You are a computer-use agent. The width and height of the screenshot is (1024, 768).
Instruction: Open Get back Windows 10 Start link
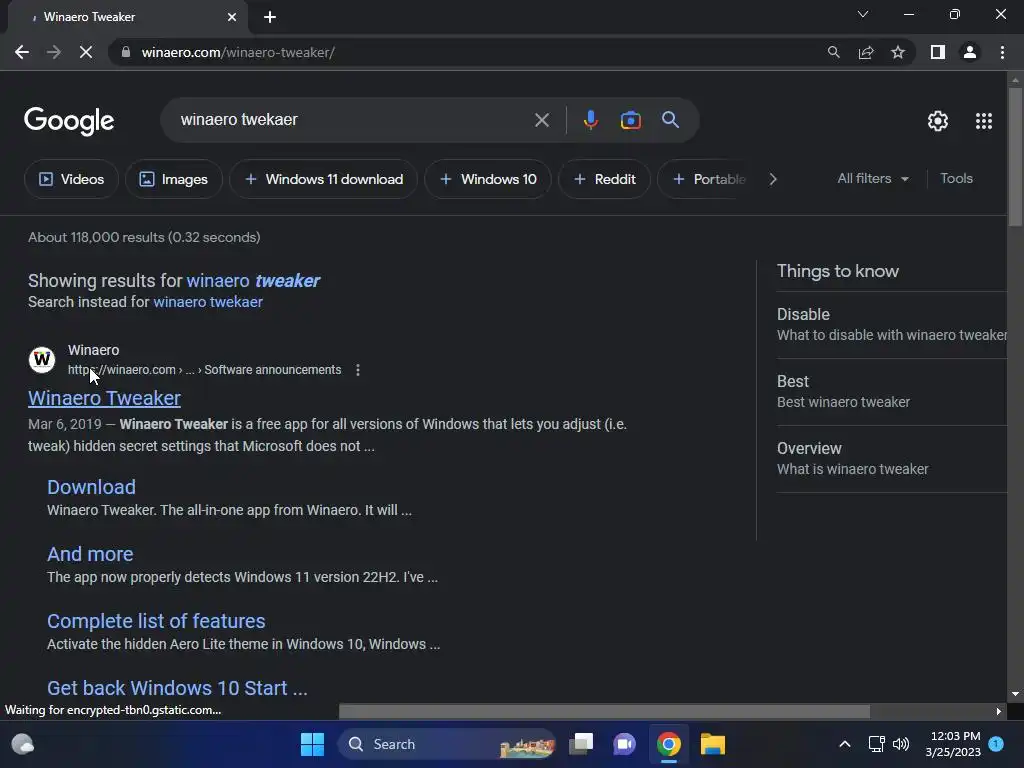click(x=177, y=688)
